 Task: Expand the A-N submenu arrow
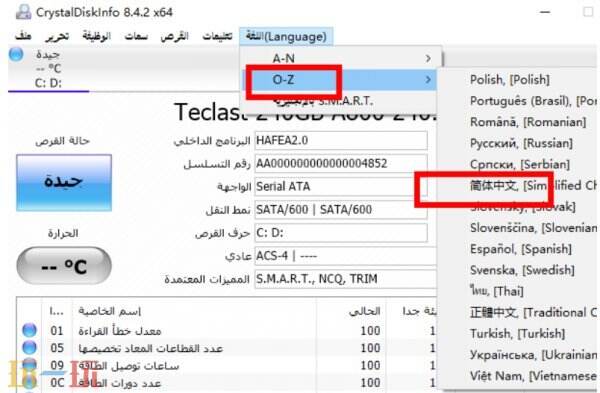[428, 58]
